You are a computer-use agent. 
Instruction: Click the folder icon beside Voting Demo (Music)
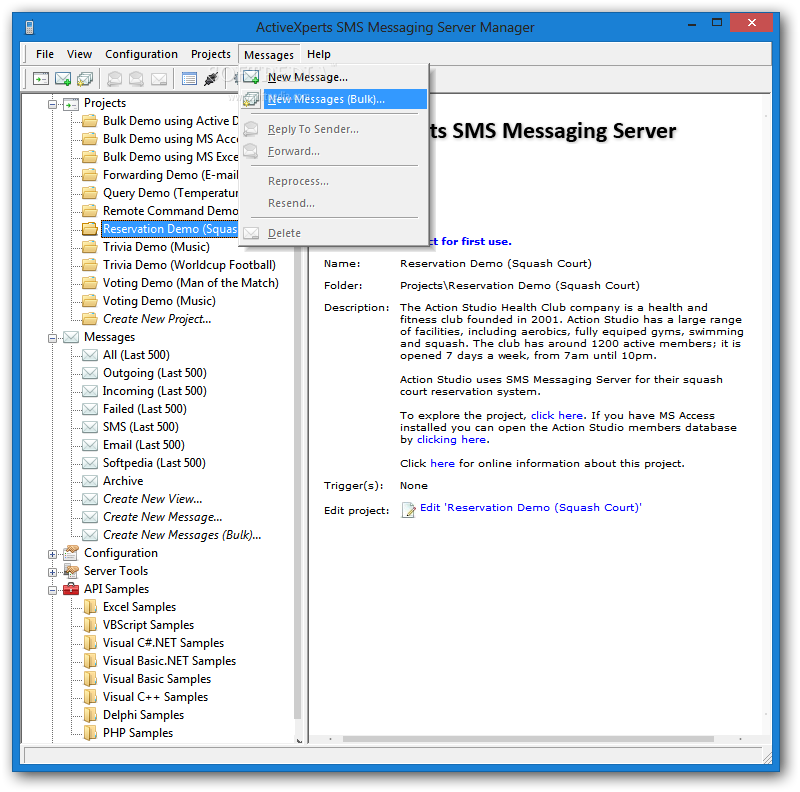coord(90,301)
